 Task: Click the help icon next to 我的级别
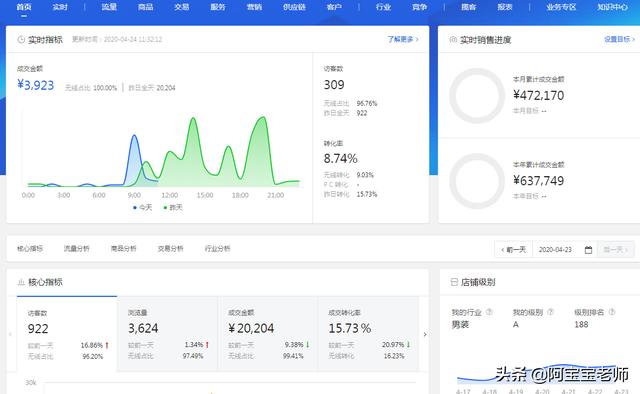pos(550,312)
